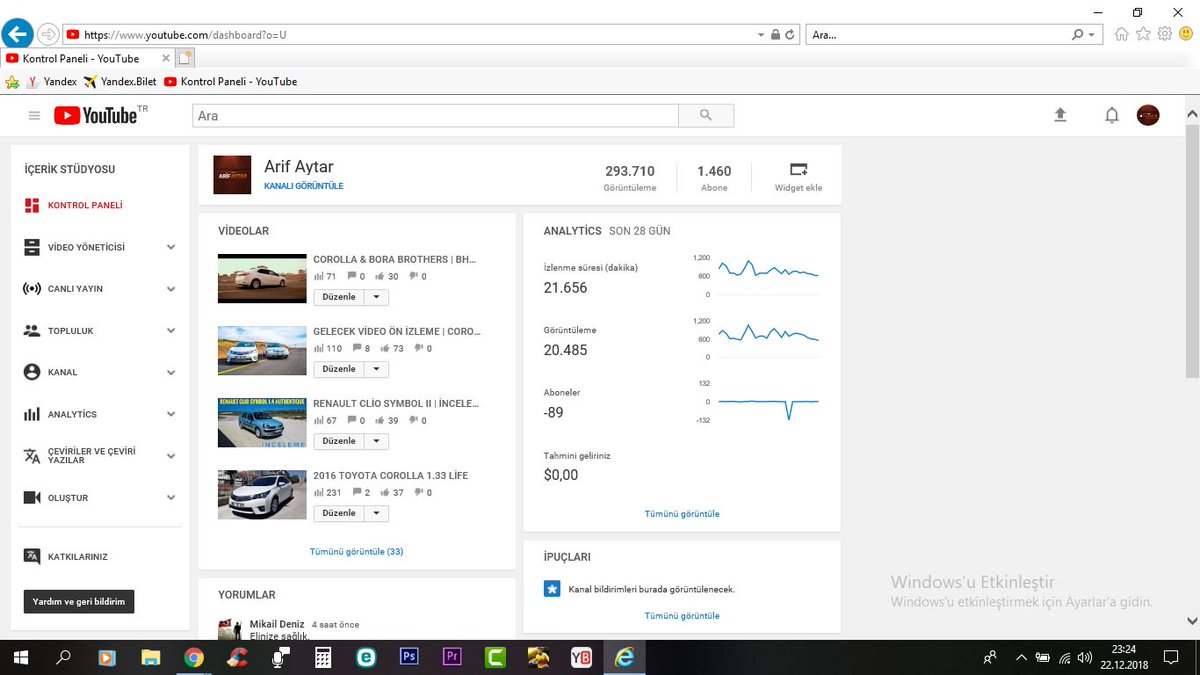
Task: Open the Gelecek Video Ön İzleme video title
Action: point(397,331)
